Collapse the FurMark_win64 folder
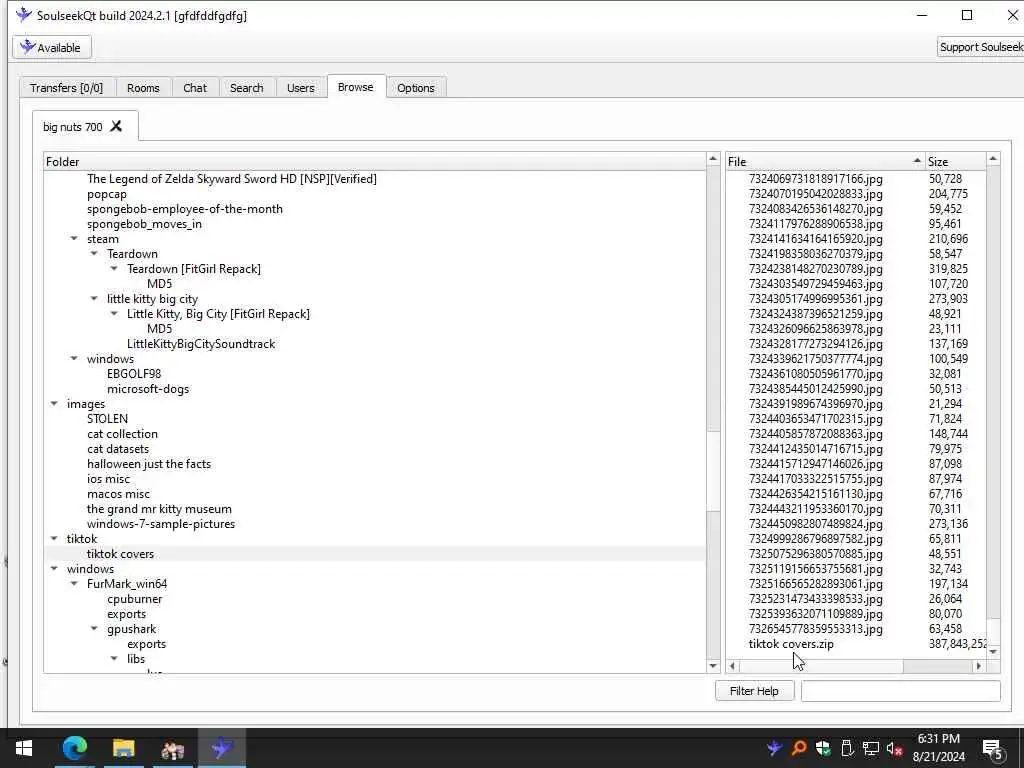 74,584
